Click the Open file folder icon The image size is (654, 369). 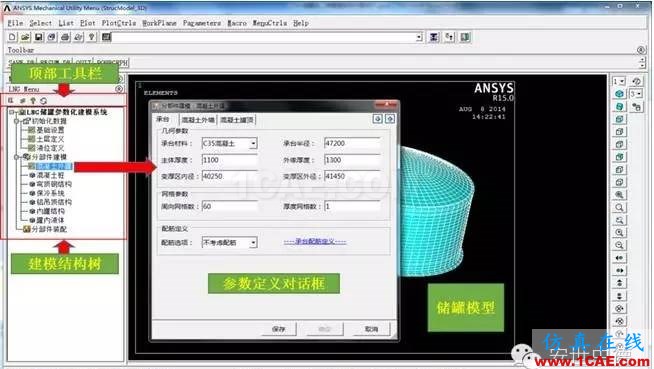click(25, 37)
